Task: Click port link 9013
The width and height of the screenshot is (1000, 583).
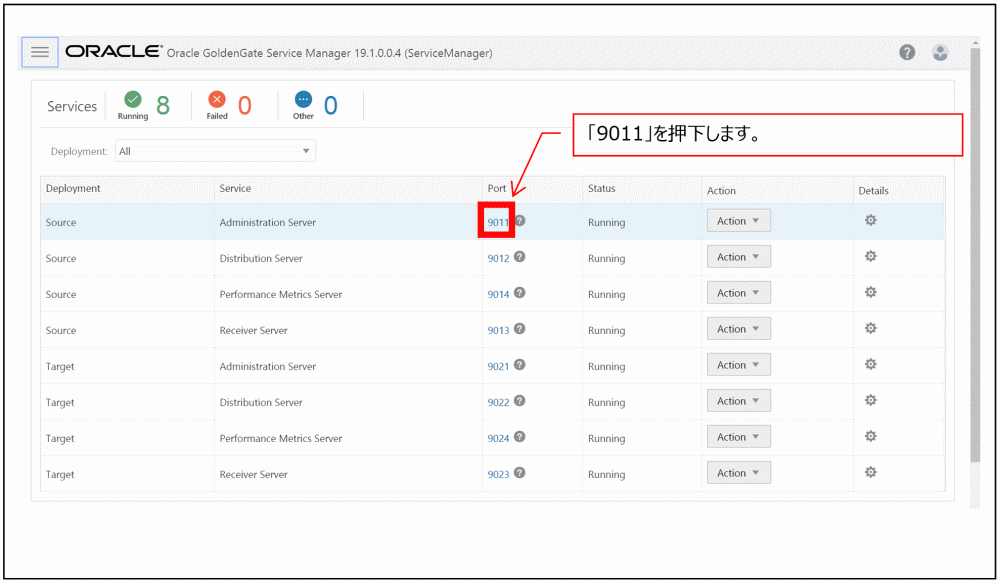Action: [x=498, y=330]
